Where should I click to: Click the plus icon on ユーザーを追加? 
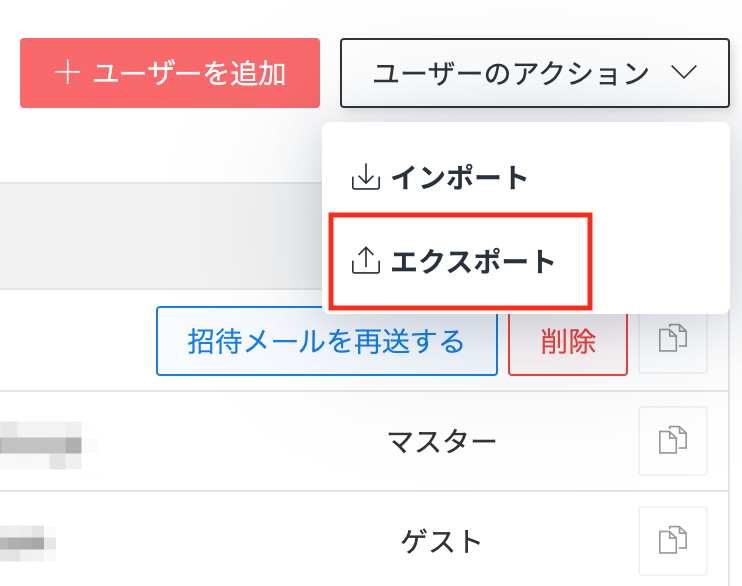coord(67,73)
